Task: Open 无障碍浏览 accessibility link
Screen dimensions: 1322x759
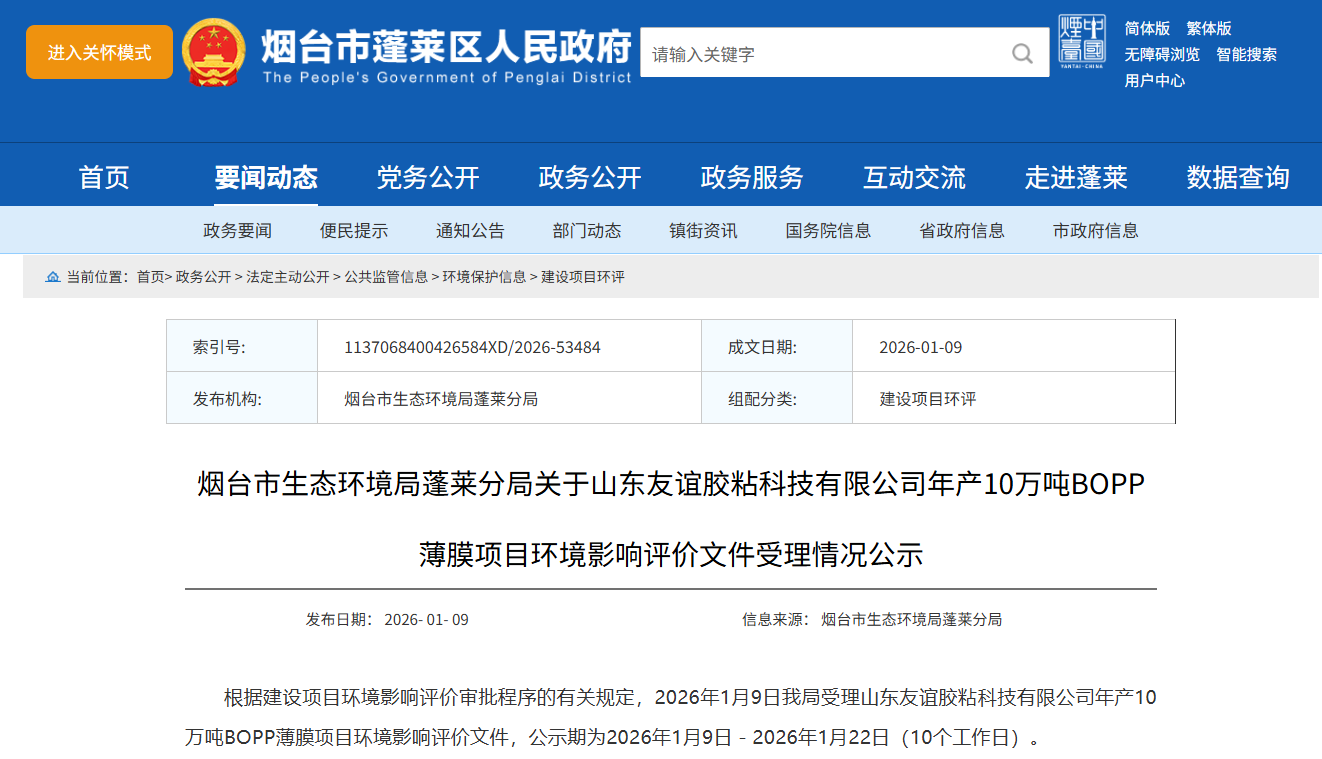Action: click(x=1161, y=55)
